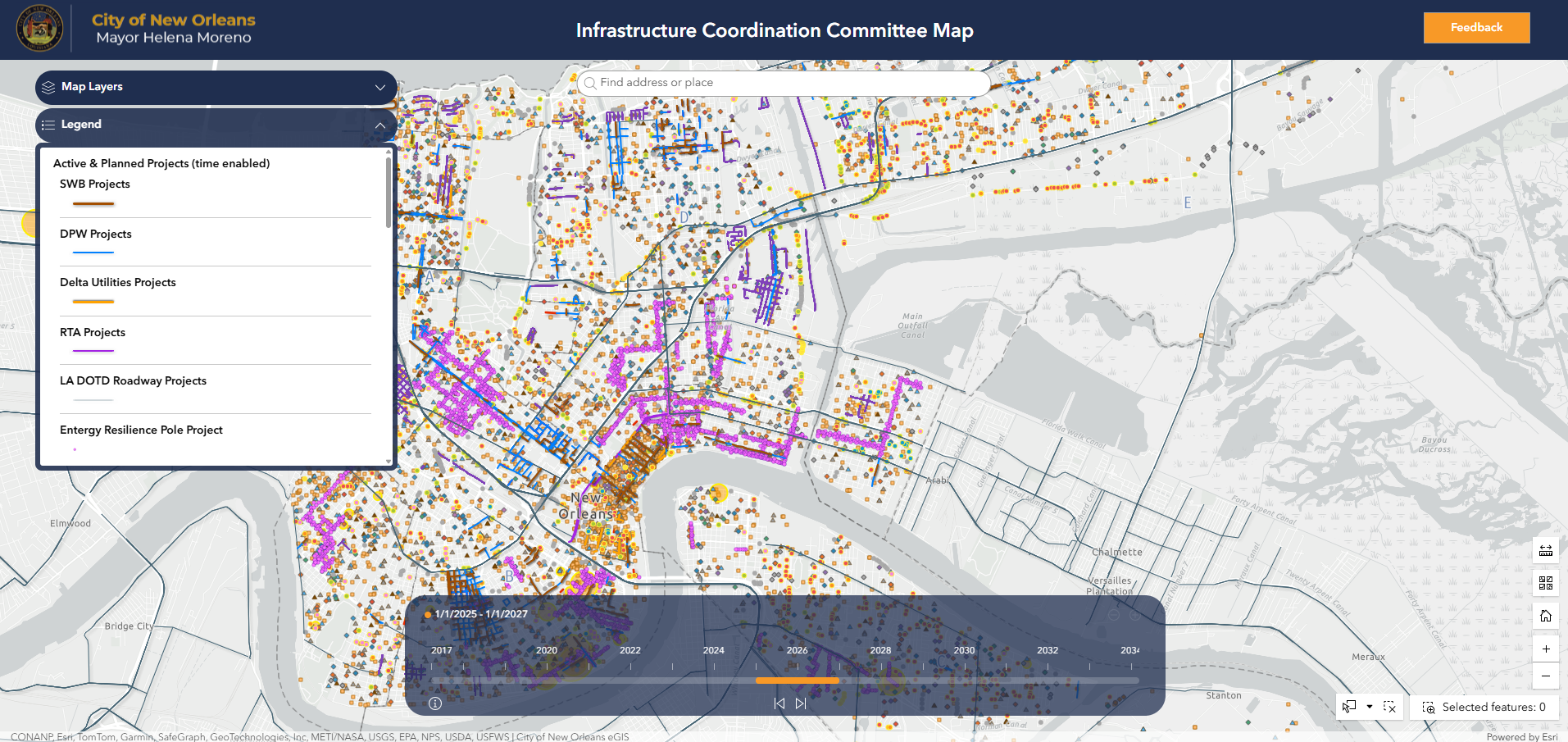Screen dimensions: 1568x742
Task: Step the time slider to previous period
Action: pos(779,703)
